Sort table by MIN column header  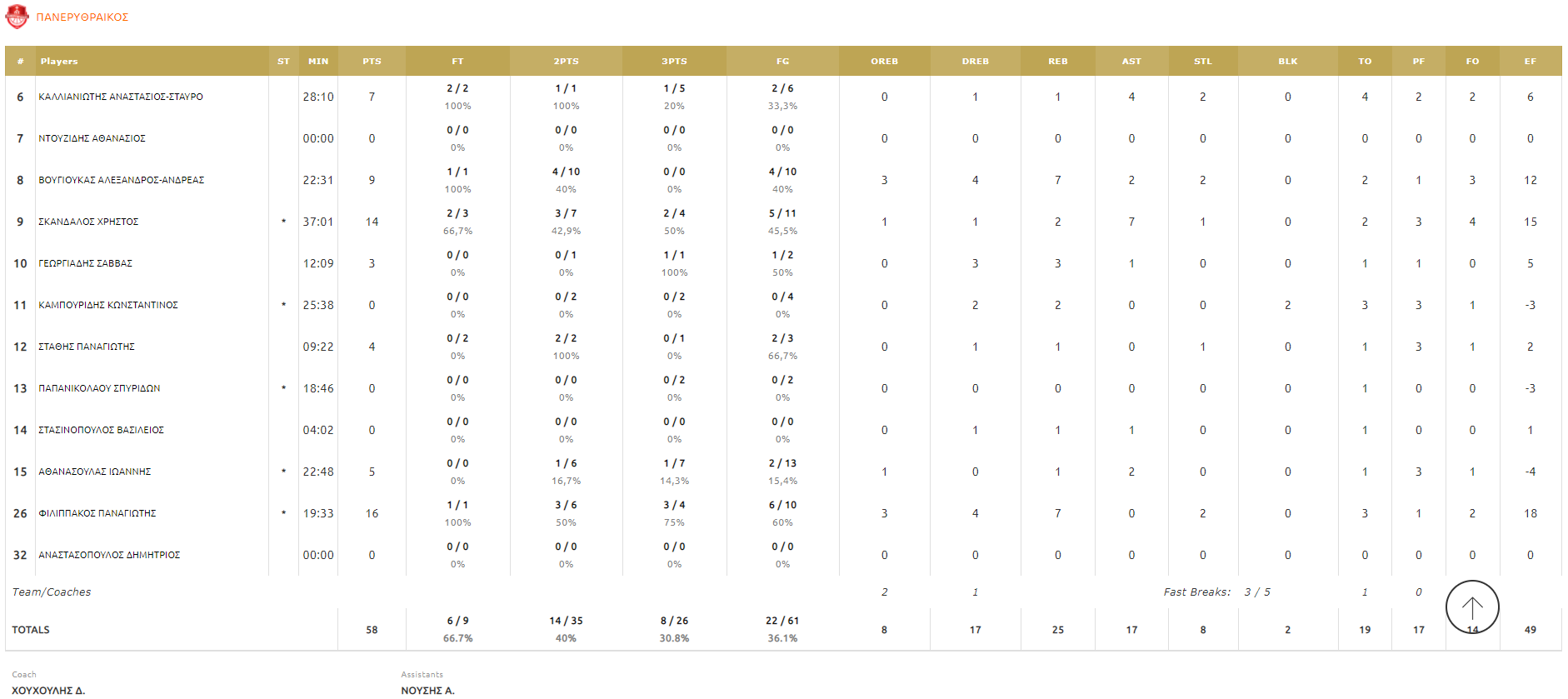[x=318, y=62]
